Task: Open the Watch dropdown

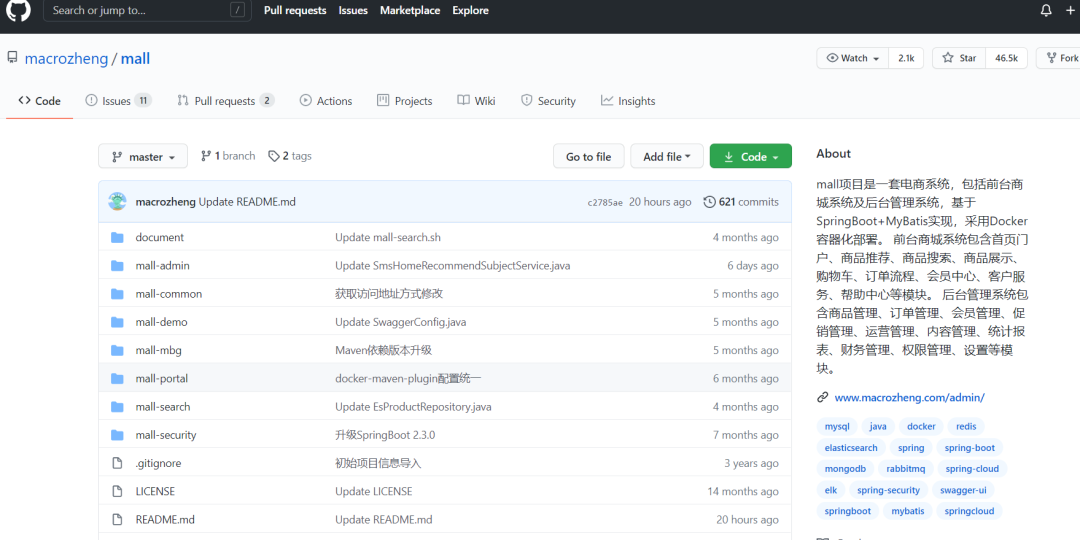Action: (853, 59)
